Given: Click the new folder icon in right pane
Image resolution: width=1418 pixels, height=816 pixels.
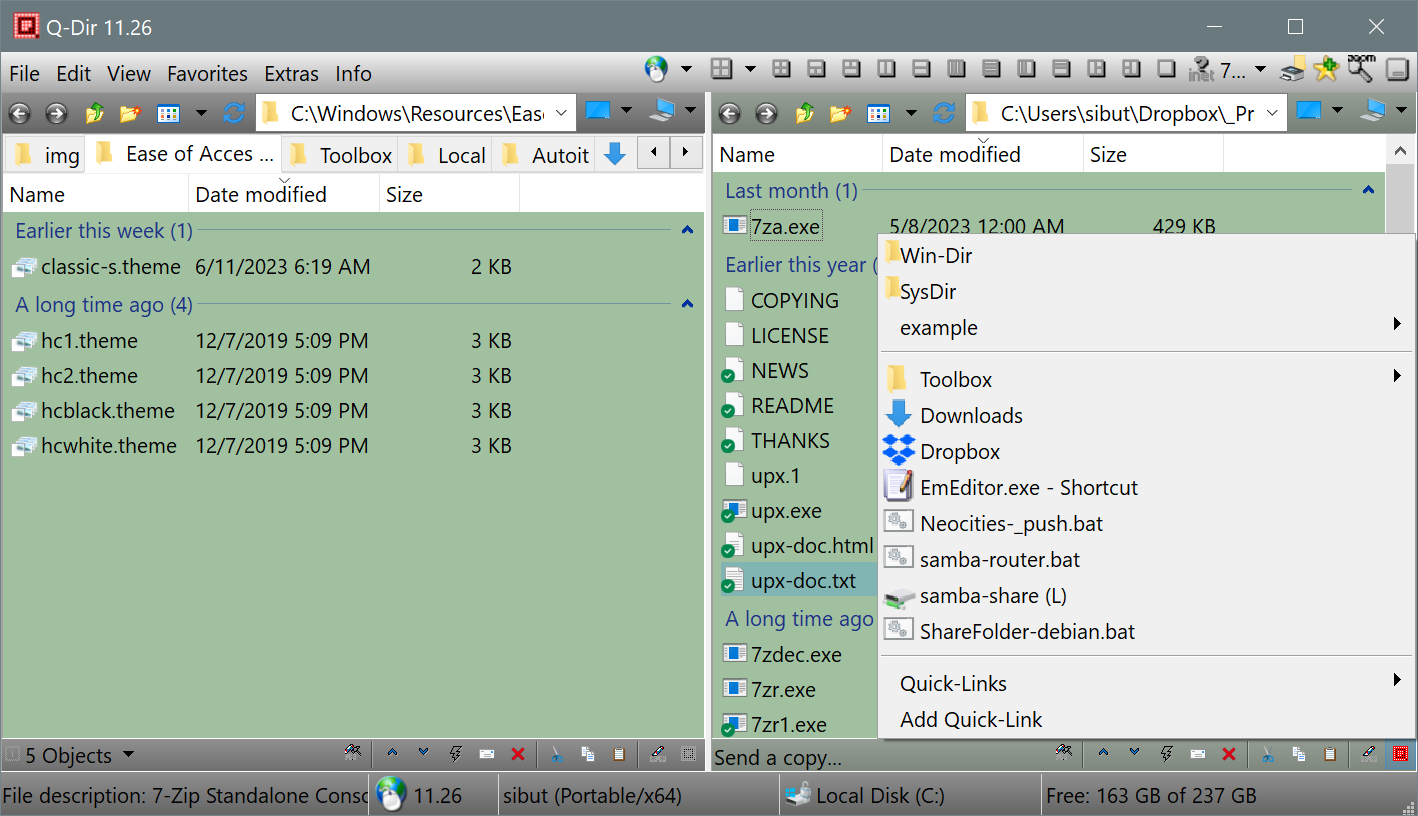Looking at the screenshot, I should click(x=840, y=113).
